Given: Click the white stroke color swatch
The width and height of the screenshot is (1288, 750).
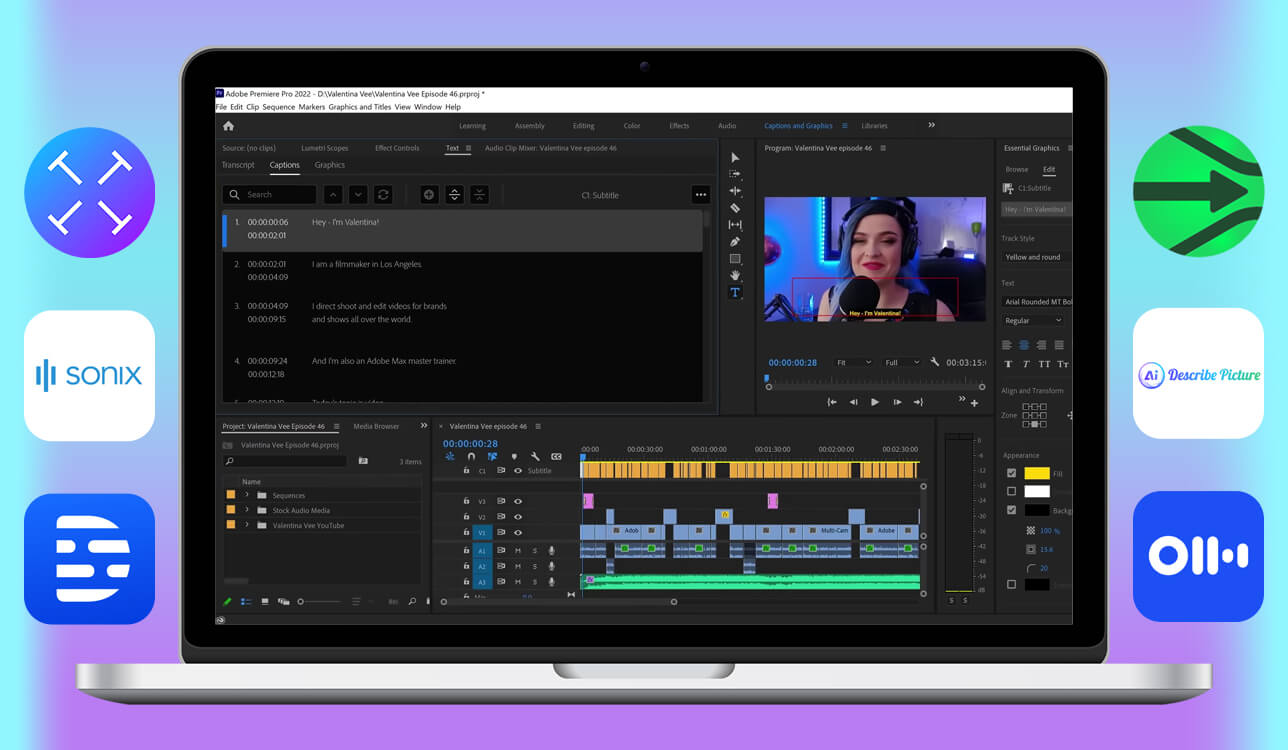Looking at the screenshot, I should [x=1037, y=491].
